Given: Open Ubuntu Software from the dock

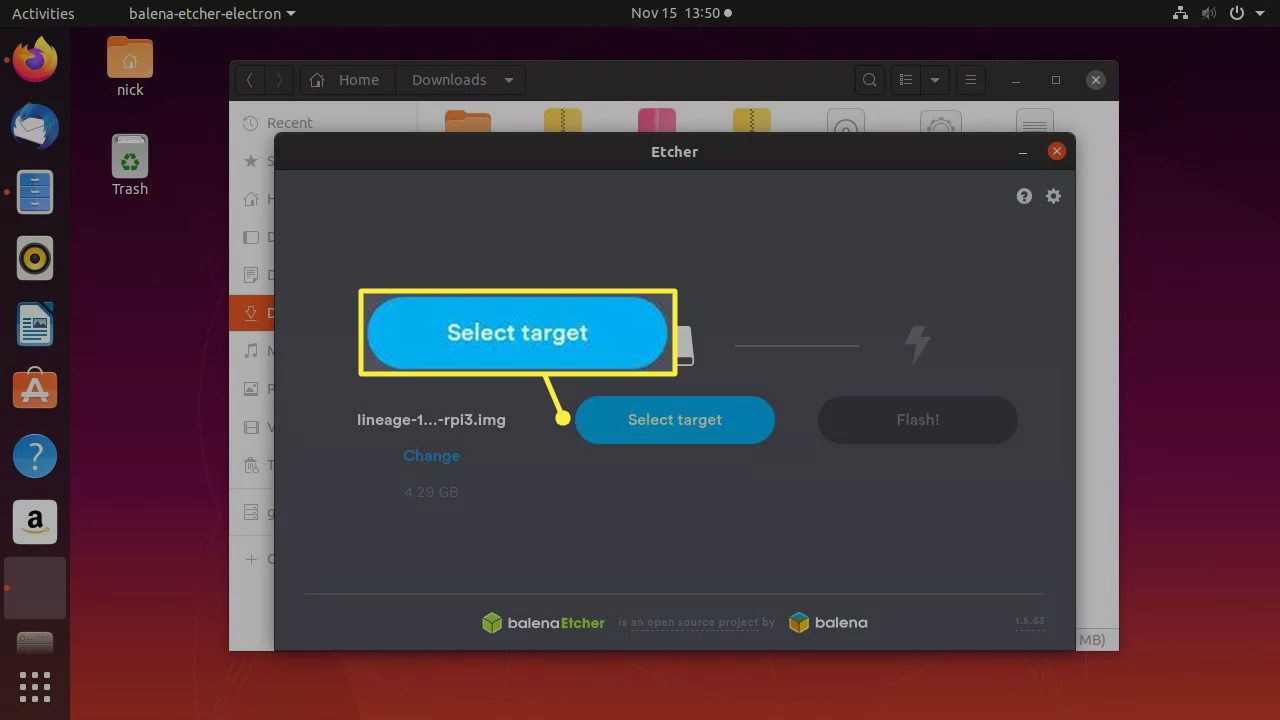Looking at the screenshot, I should tap(35, 390).
